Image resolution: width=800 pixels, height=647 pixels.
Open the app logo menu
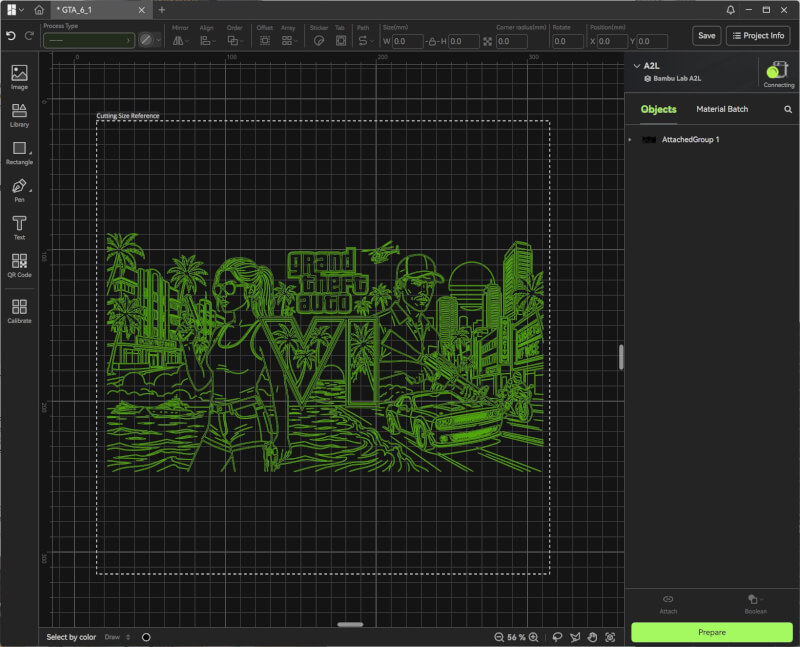15,10
